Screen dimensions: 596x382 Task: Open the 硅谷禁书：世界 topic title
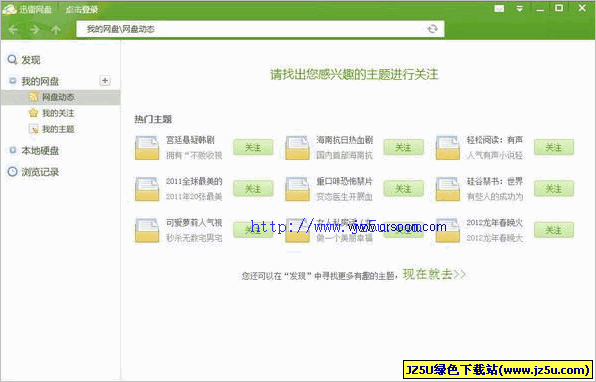[495, 181]
